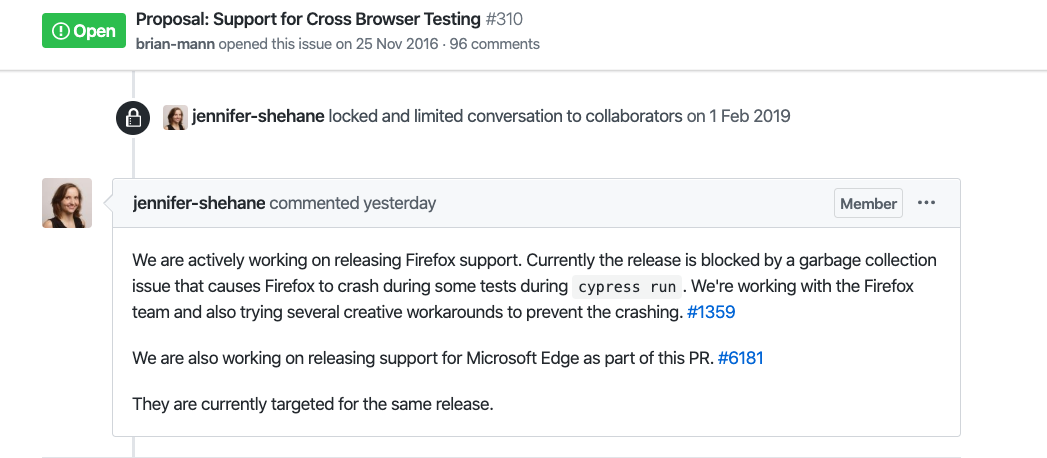The height and width of the screenshot is (458, 1047).
Task: Click the sentence "They are currently targeted for the same release"
Action: 314,404
